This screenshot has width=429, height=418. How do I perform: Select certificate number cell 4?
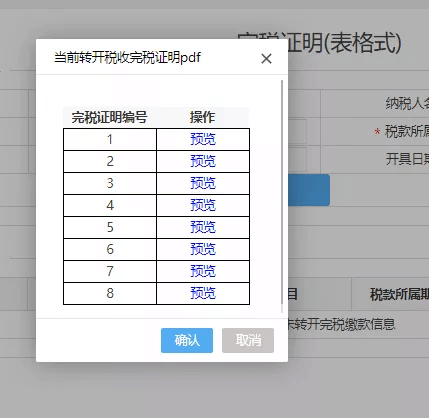110,205
